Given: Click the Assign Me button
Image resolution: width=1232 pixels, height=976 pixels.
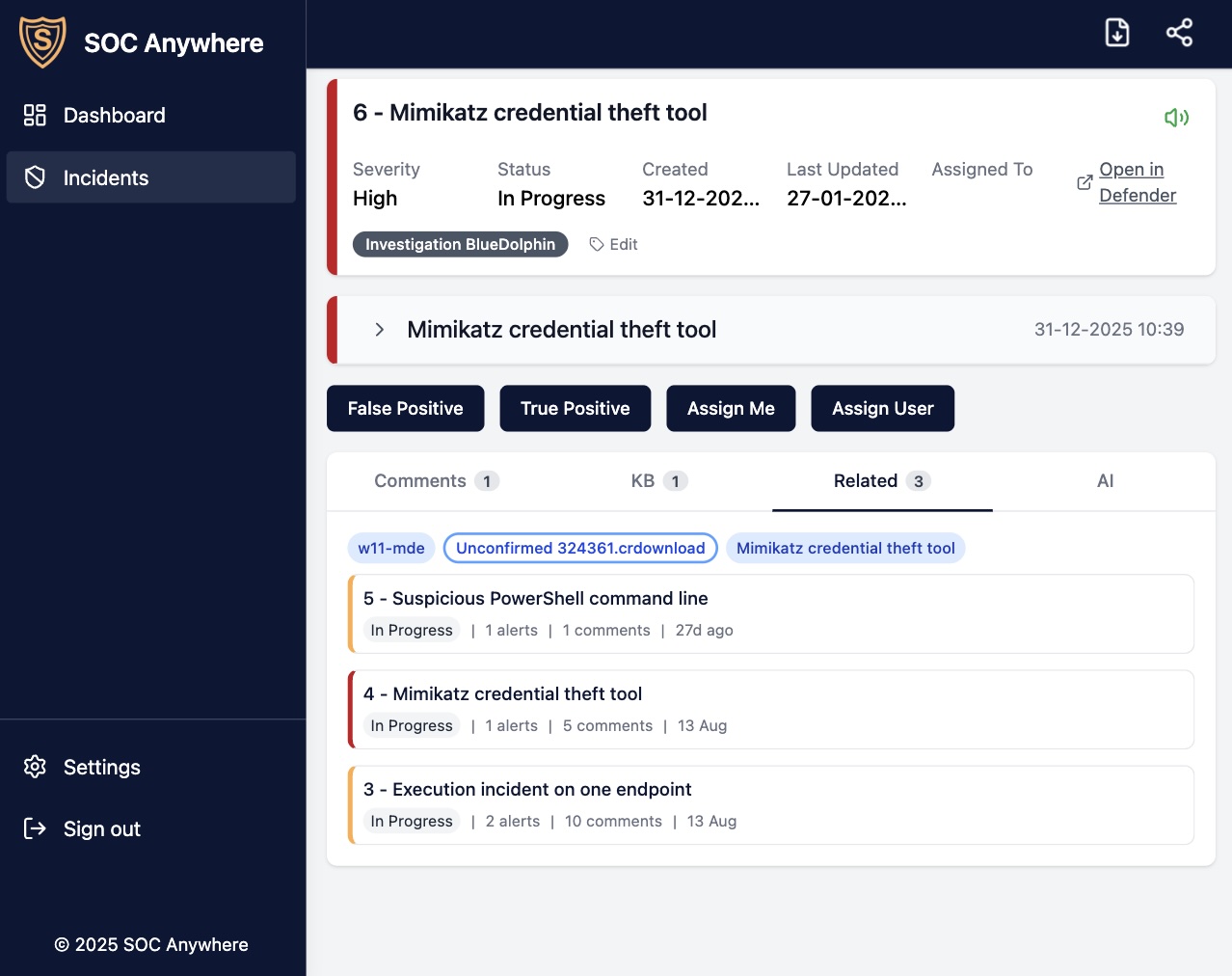Looking at the screenshot, I should coord(731,408).
